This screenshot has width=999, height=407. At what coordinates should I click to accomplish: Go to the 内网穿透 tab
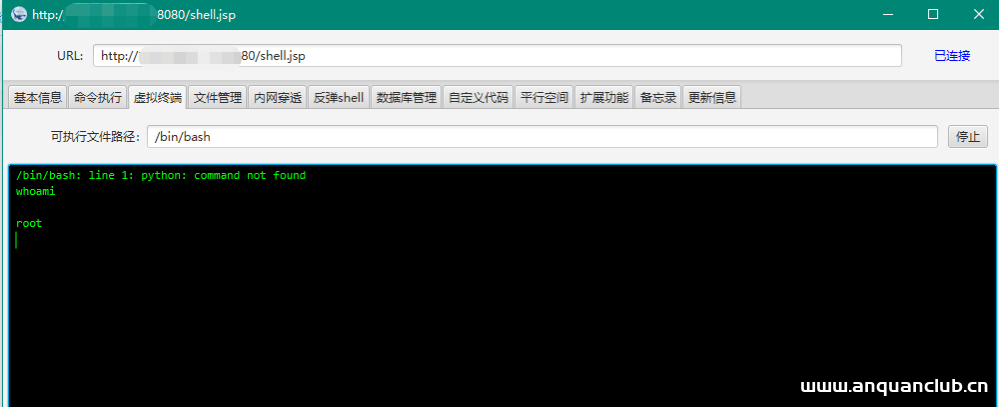[x=277, y=98]
